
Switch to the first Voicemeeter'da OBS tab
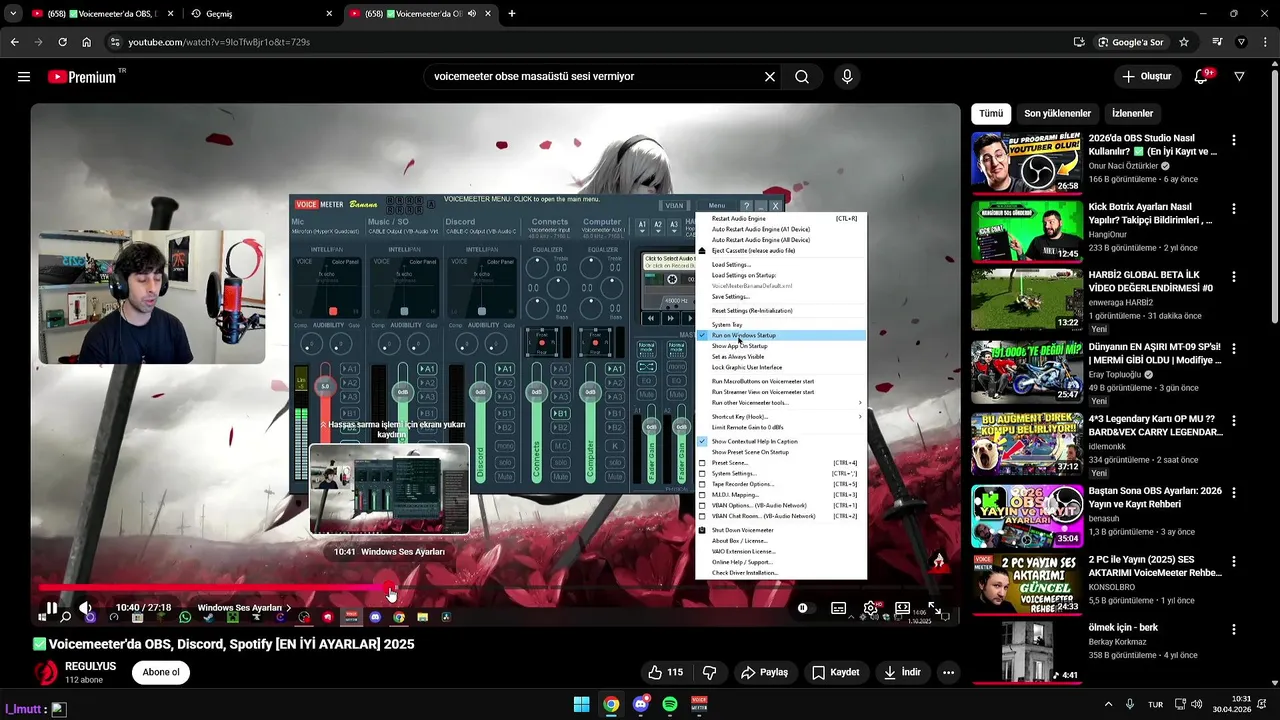pos(103,14)
